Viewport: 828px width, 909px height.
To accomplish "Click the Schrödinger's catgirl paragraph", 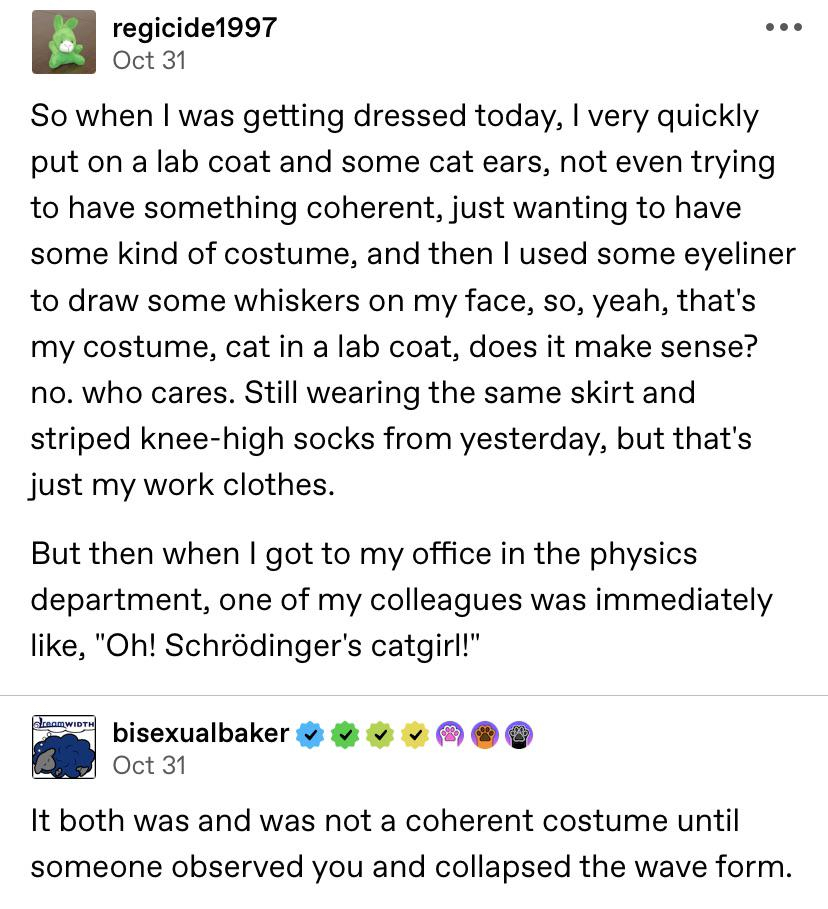I will pos(400,599).
